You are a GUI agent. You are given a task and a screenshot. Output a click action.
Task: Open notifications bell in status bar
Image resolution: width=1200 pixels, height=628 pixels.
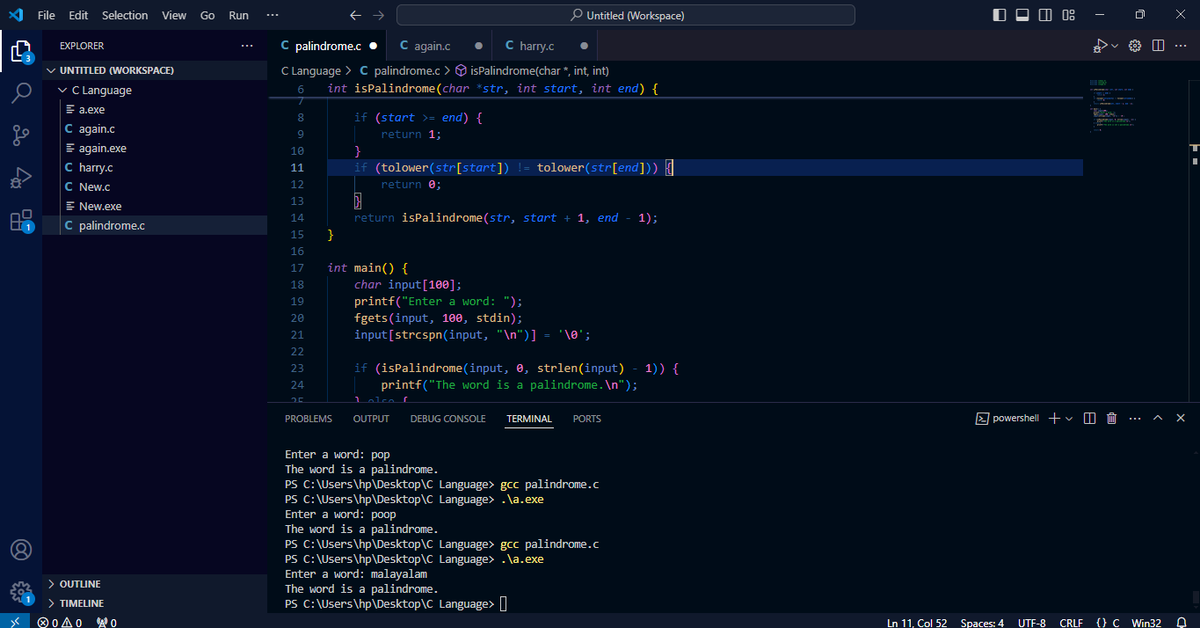coord(1181,622)
